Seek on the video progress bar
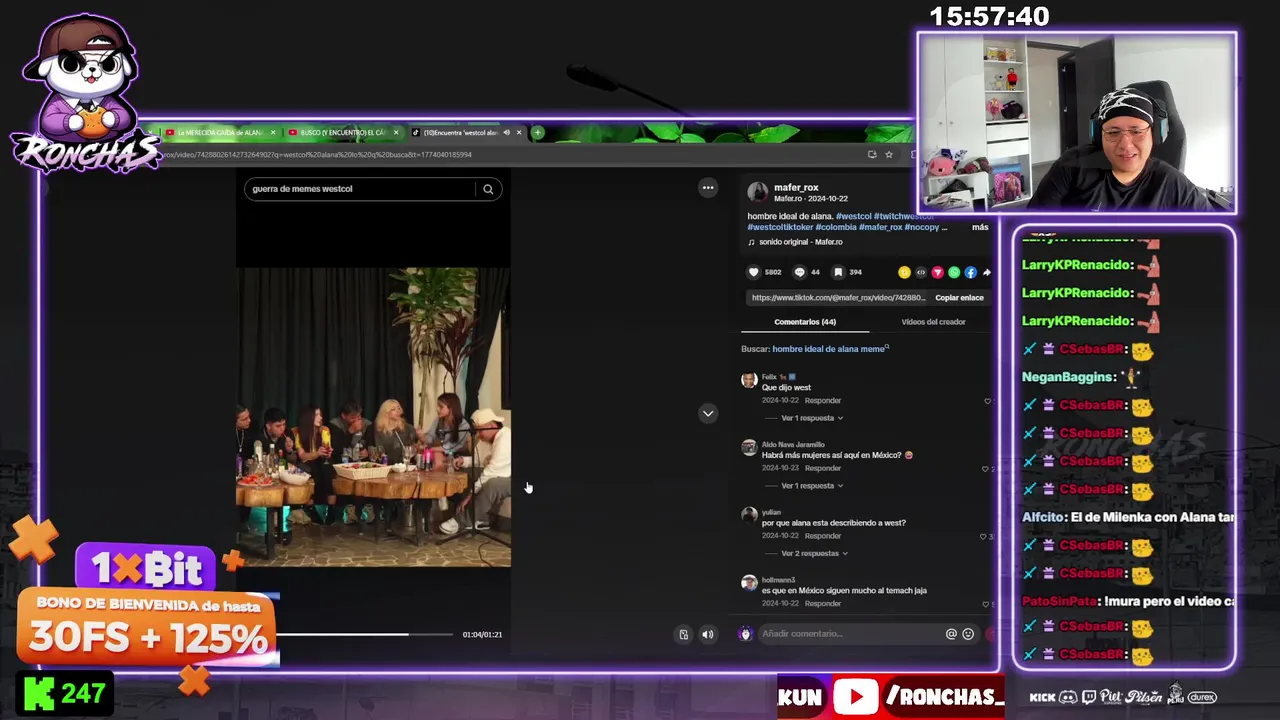1280x720 pixels. (x=365, y=634)
